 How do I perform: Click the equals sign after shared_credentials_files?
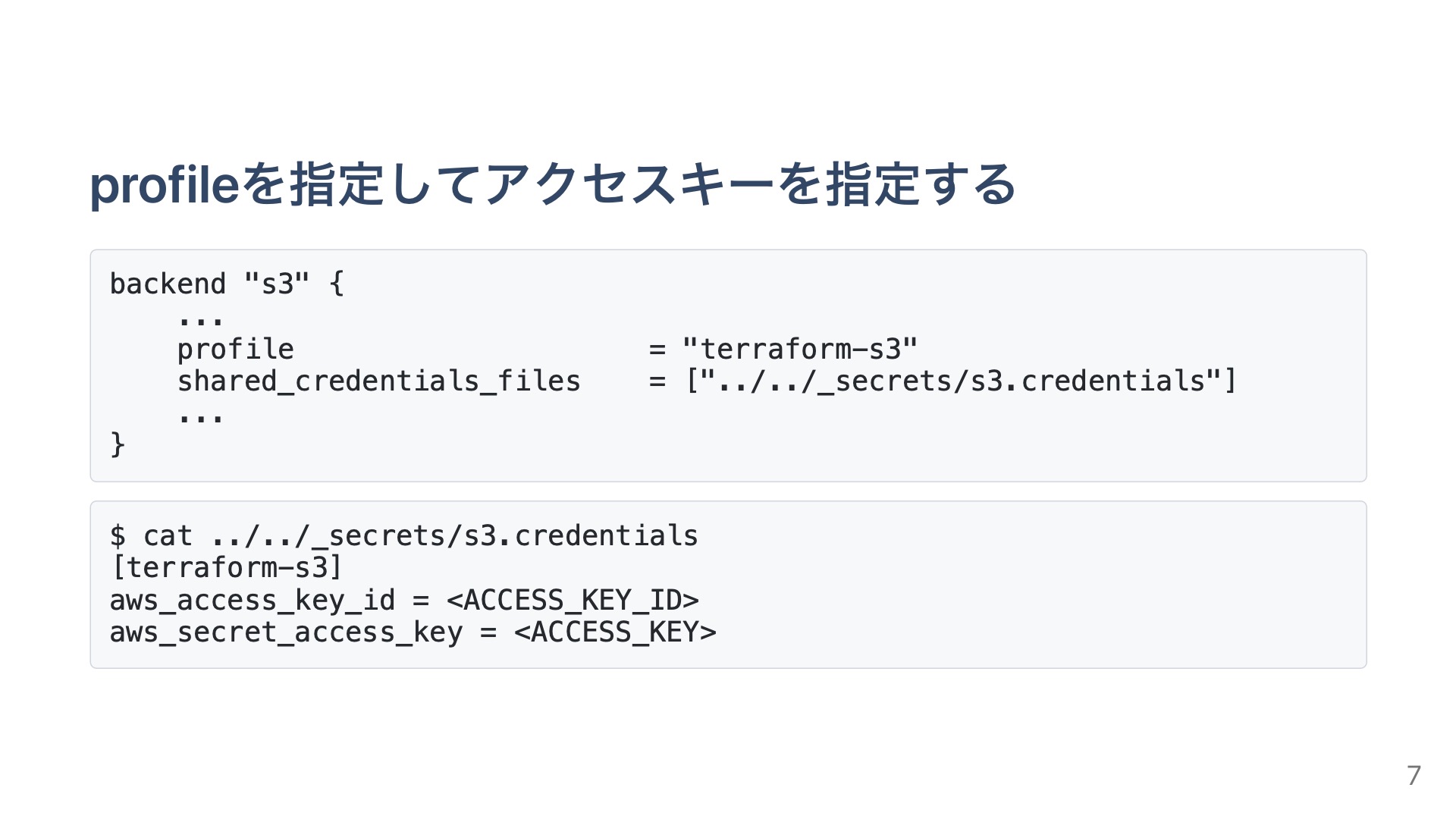(x=657, y=381)
